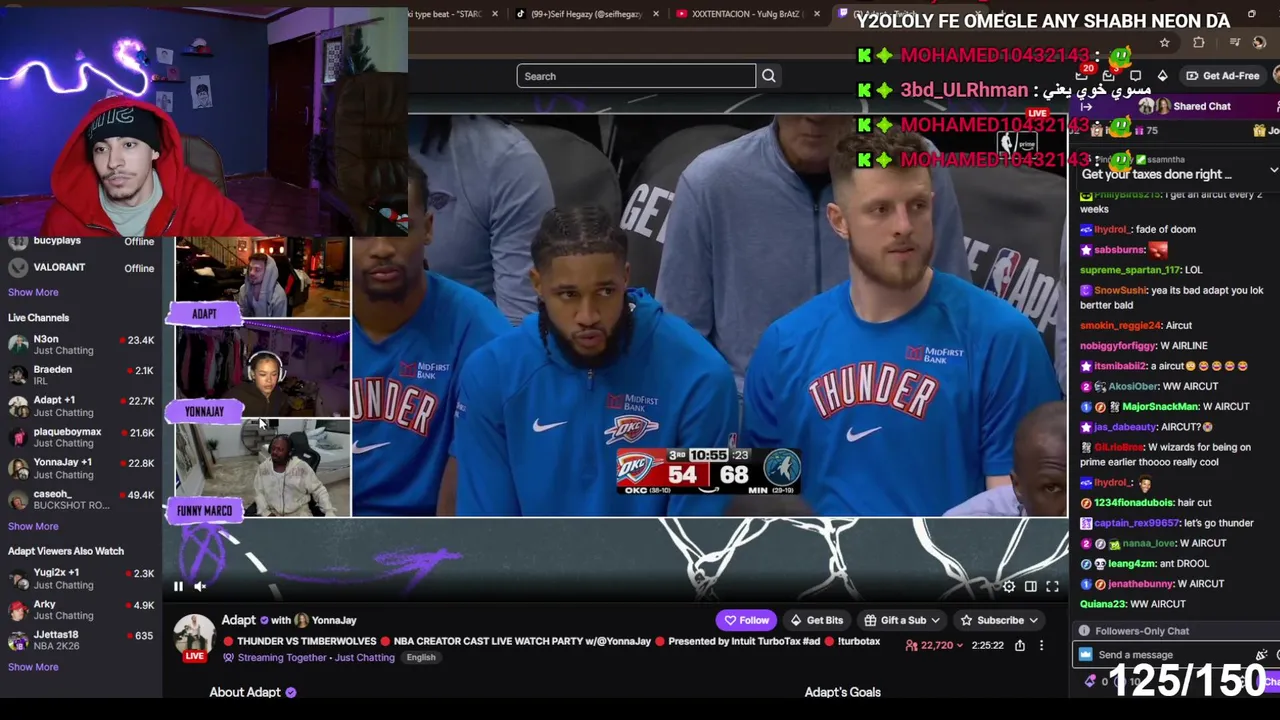Open the Whispers speech bubble icon
Screen dimensions: 1280x720
tap(1135, 76)
